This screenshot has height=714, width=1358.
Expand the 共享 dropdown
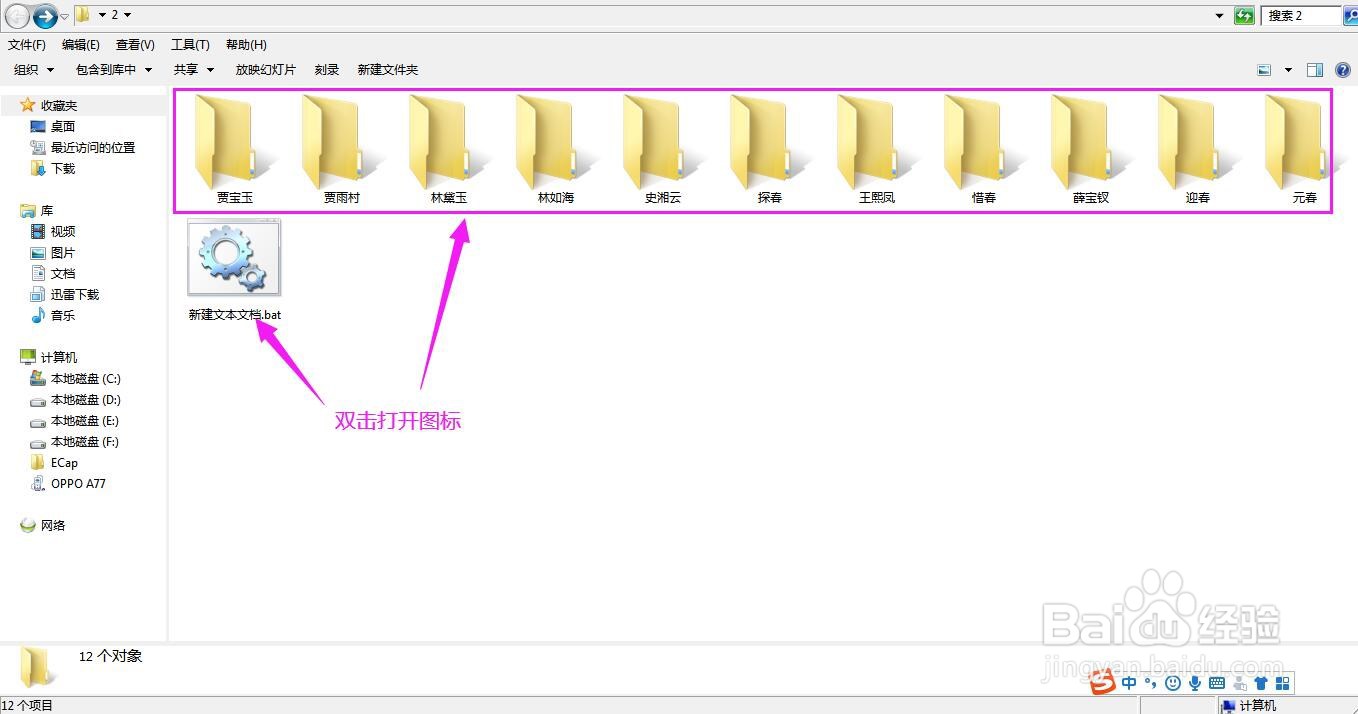click(x=194, y=70)
